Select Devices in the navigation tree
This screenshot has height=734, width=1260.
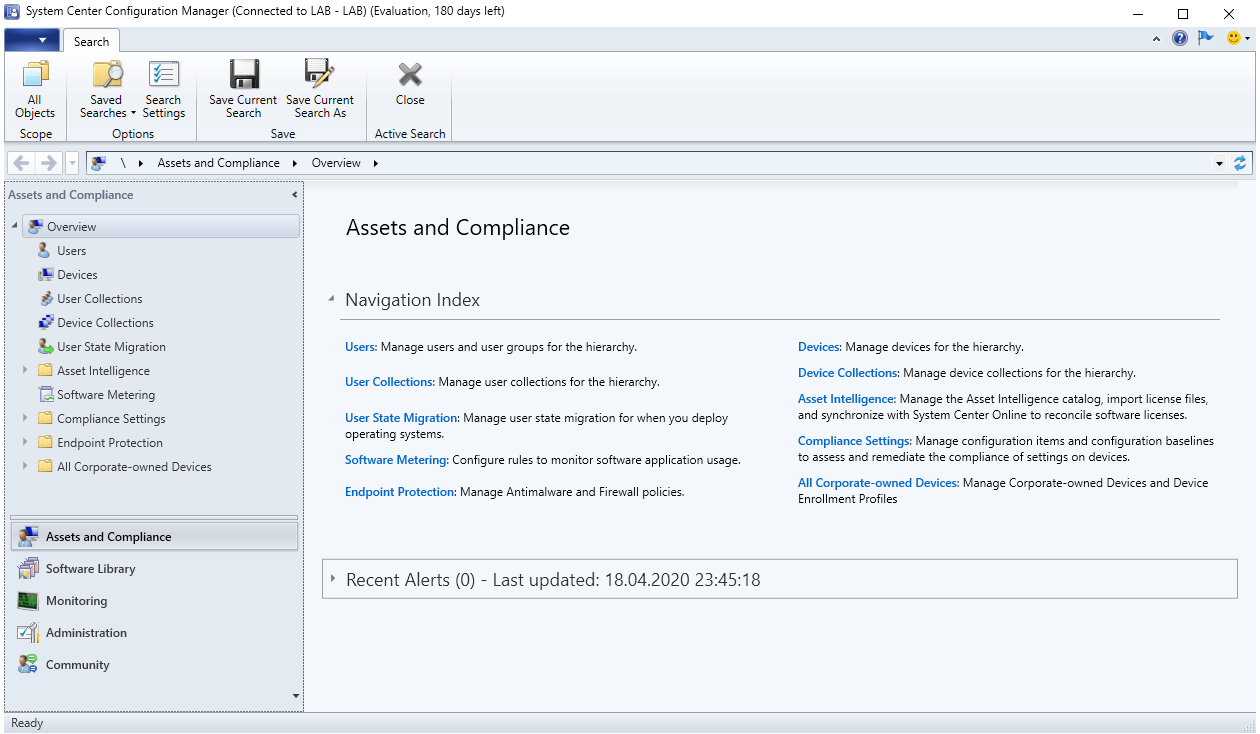77,275
